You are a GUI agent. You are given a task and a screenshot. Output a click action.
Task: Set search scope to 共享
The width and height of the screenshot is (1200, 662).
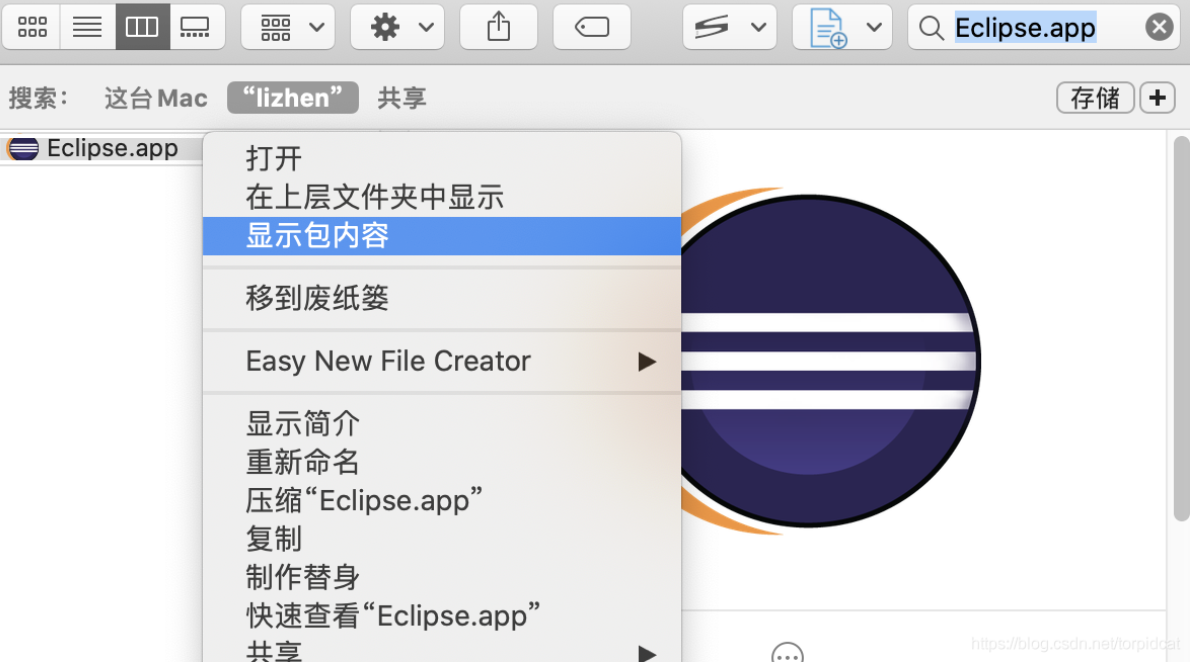pyautogui.click(x=402, y=98)
